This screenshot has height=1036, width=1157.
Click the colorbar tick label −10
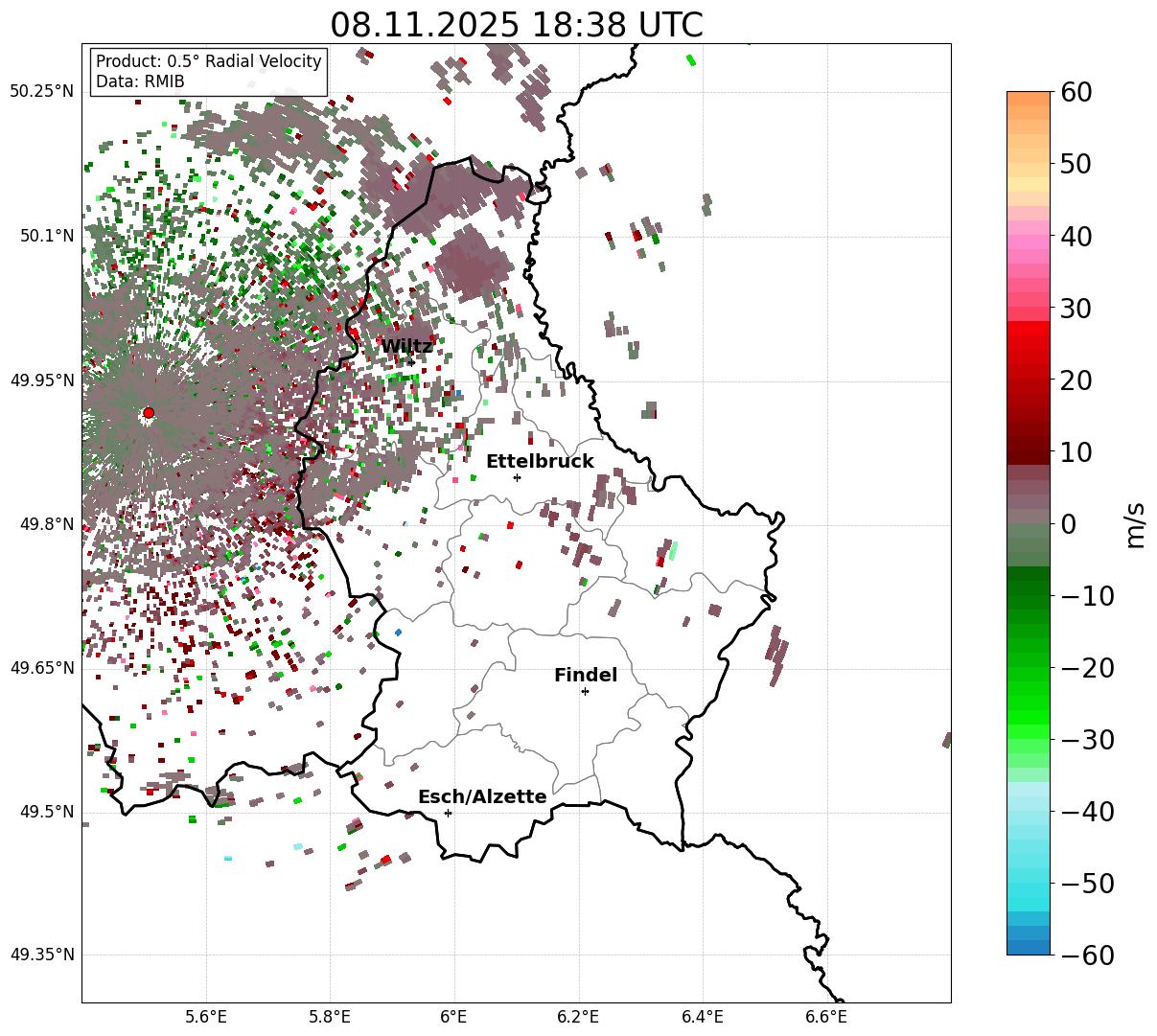pyautogui.click(x=1087, y=596)
